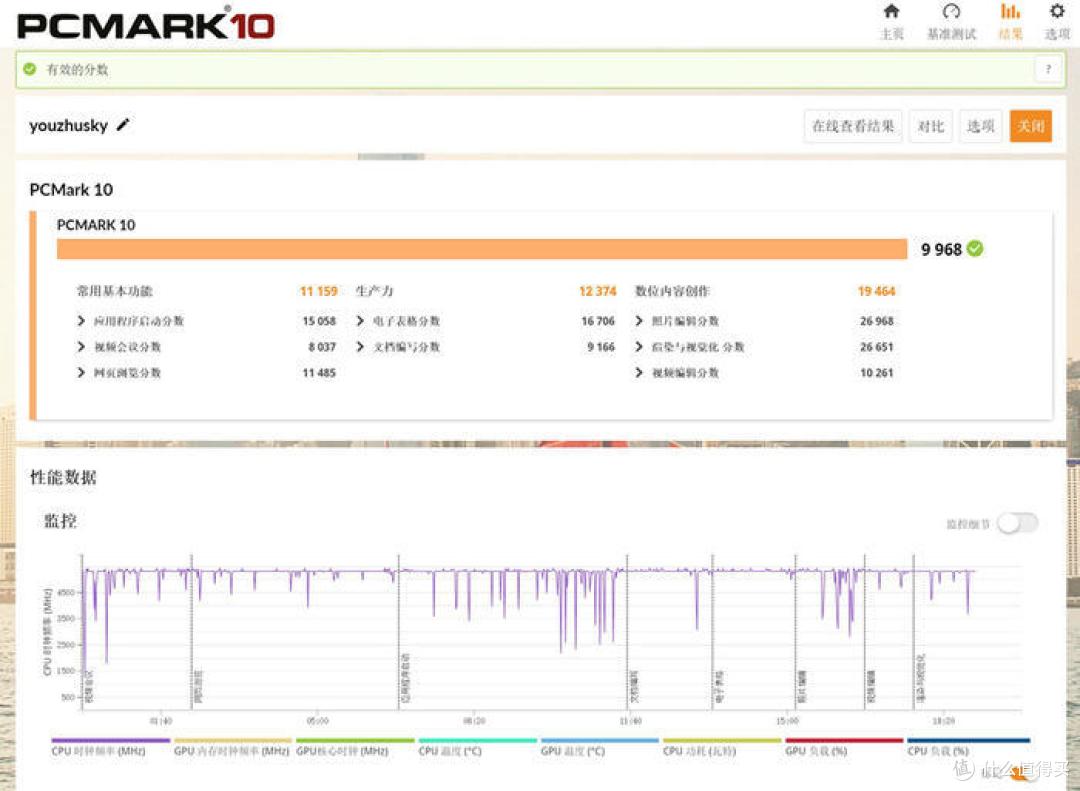
Task: Click the value 26 651
Action: 876,347
